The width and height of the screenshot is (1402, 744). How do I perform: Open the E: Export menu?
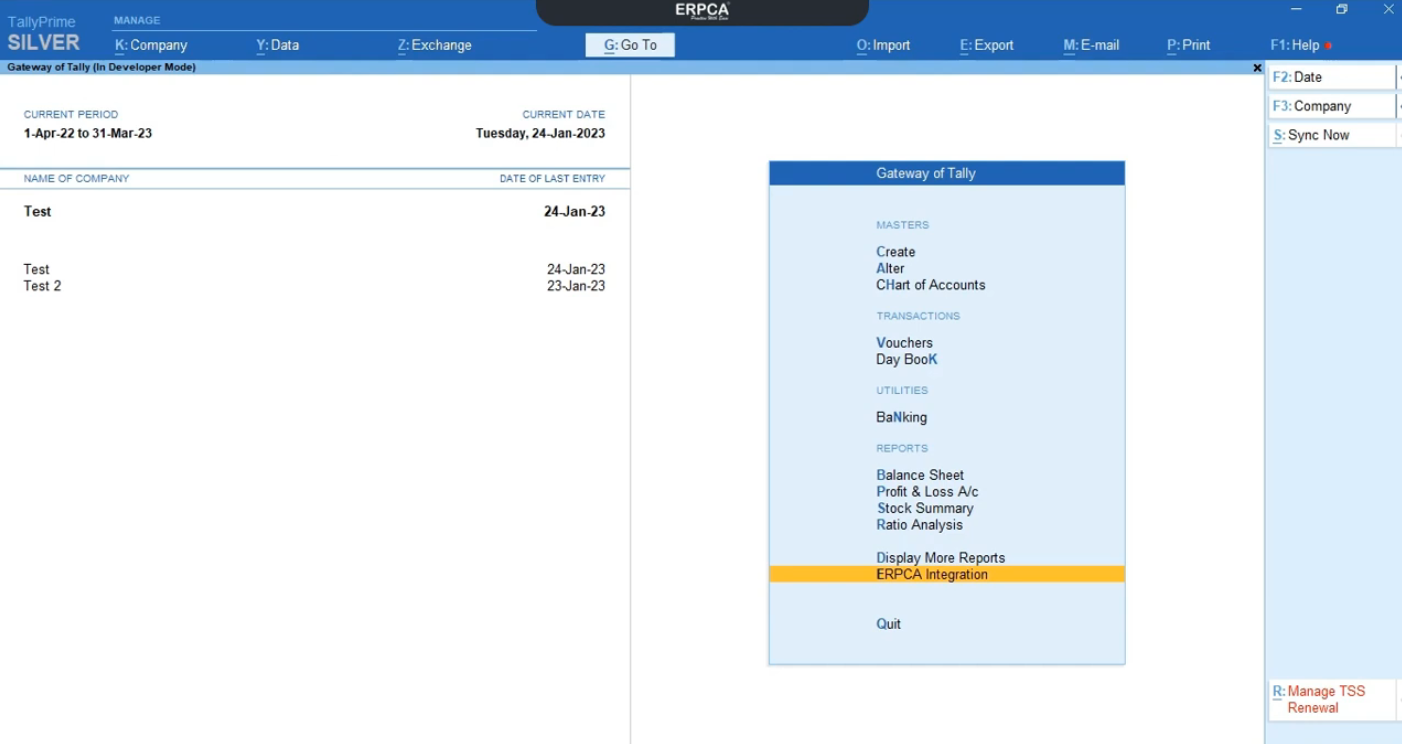pos(986,45)
